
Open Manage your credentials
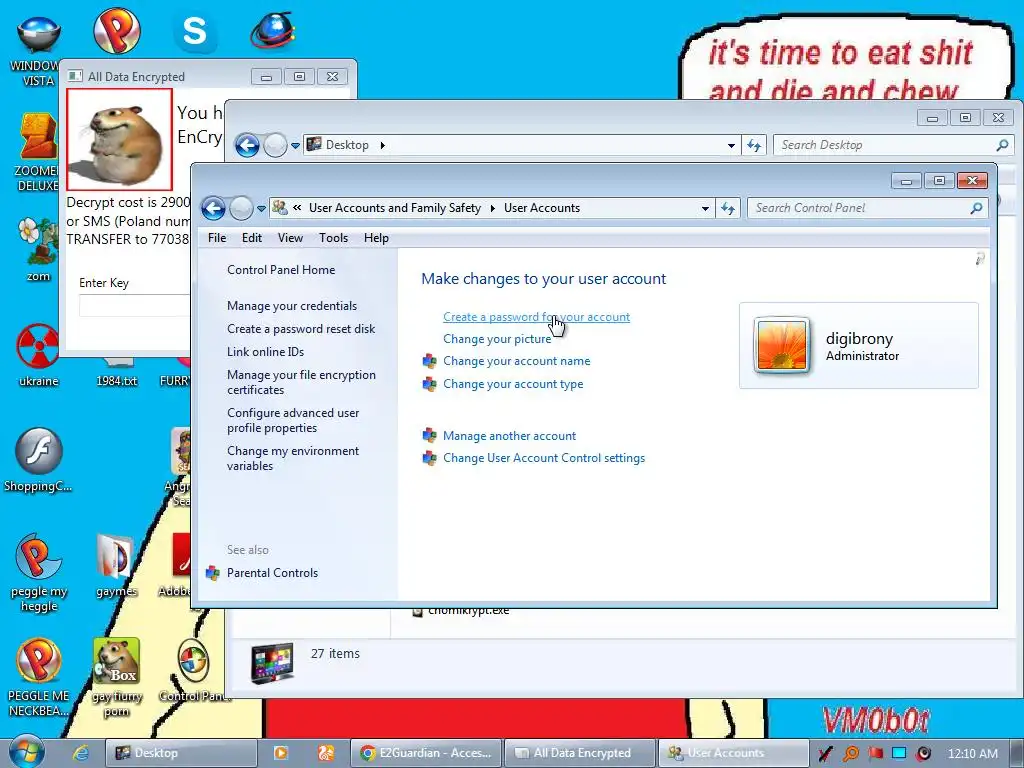pyautogui.click(x=292, y=306)
